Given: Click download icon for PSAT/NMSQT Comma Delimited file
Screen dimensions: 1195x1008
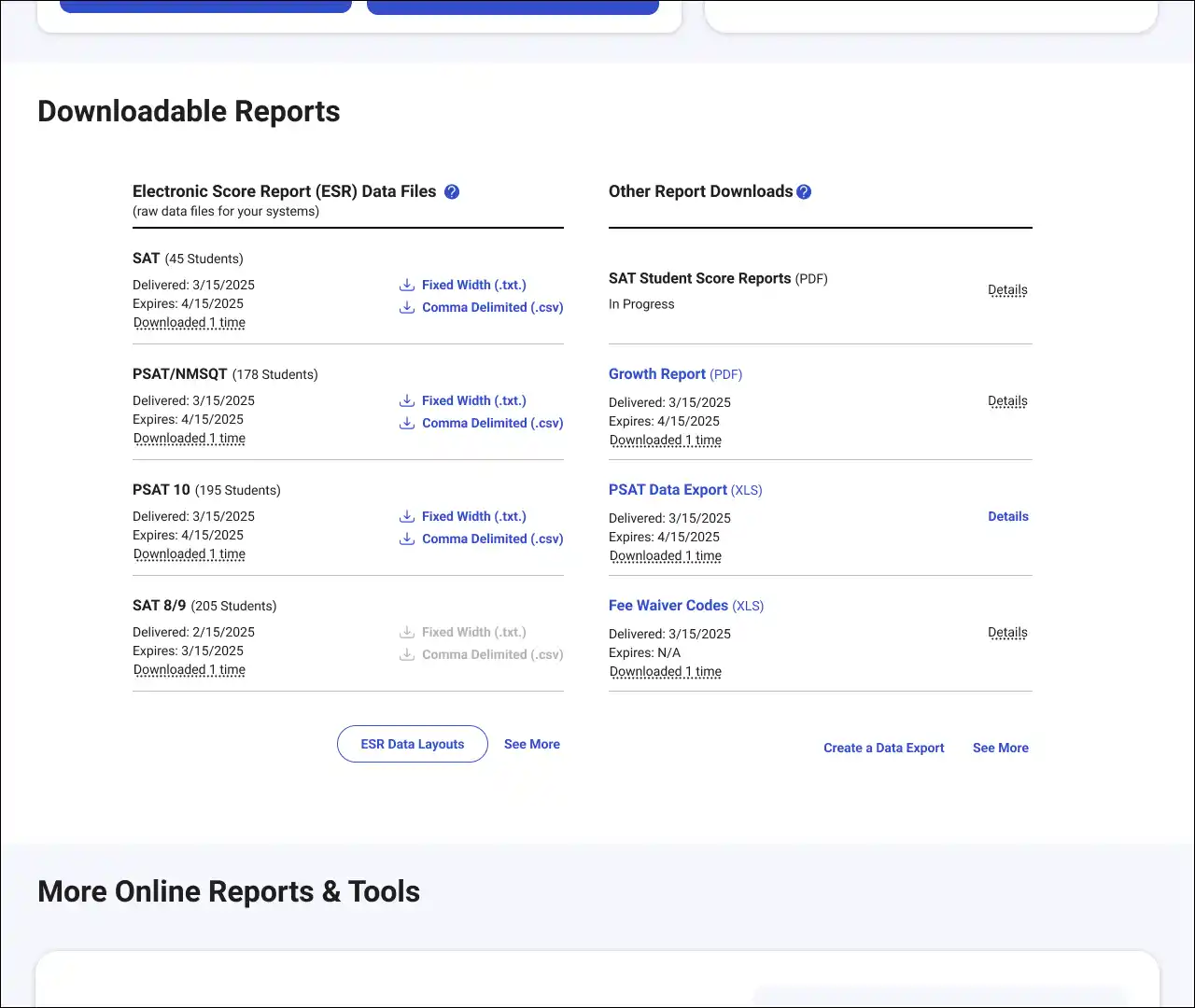Looking at the screenshot, I should coord(407,423).
